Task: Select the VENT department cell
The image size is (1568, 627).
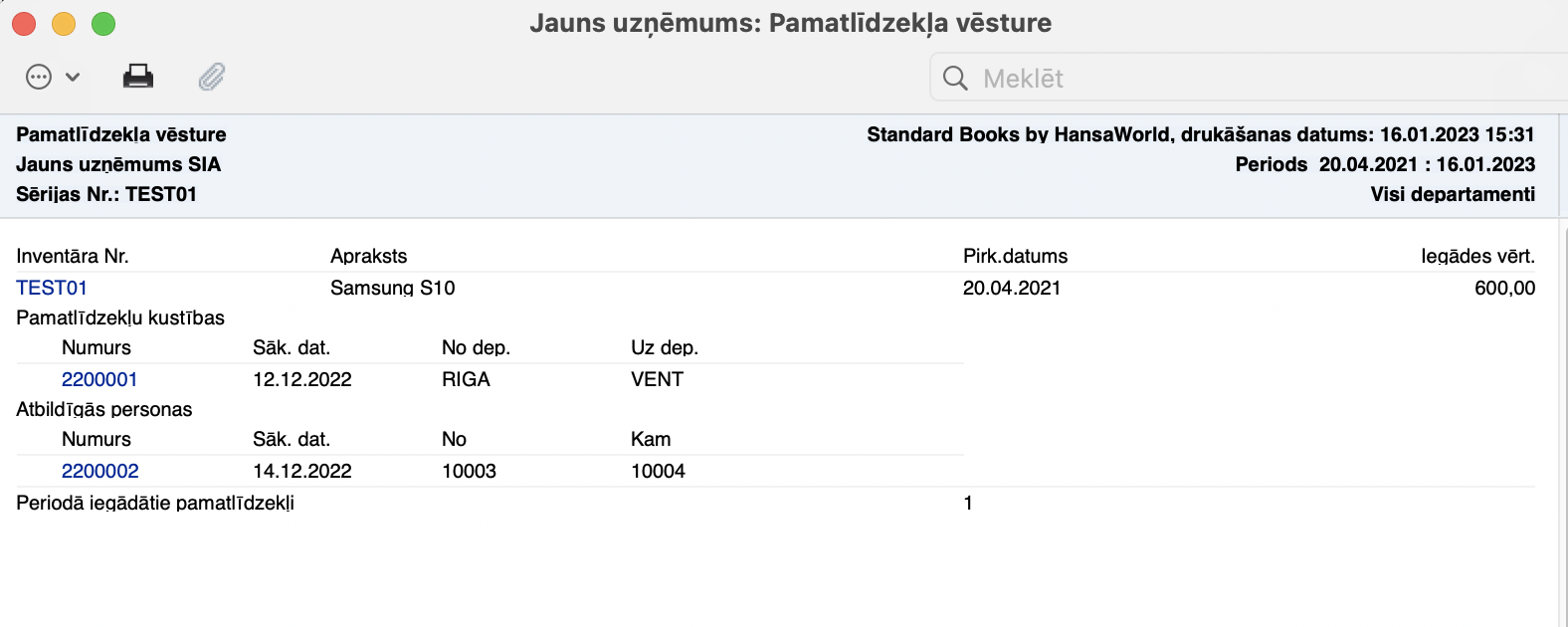Action: coord(657,380)
